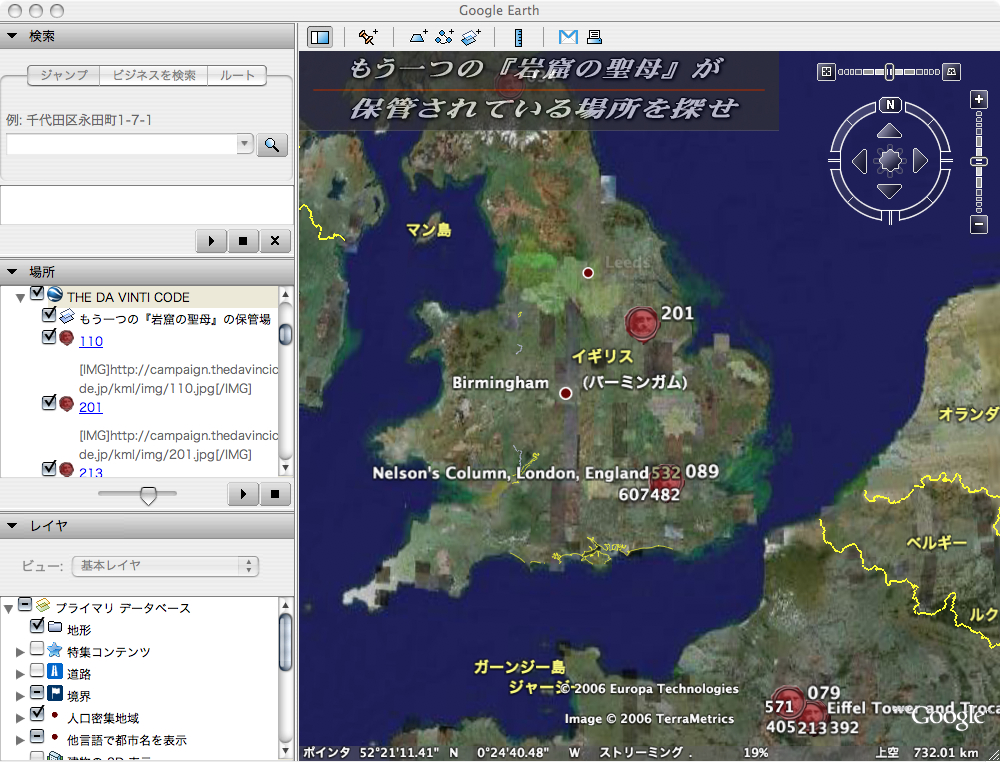Uncheck THE DA VINTI CODE folder checkbox
Image resolution: width=1000 pixels, height=762 pixels.
37,293
